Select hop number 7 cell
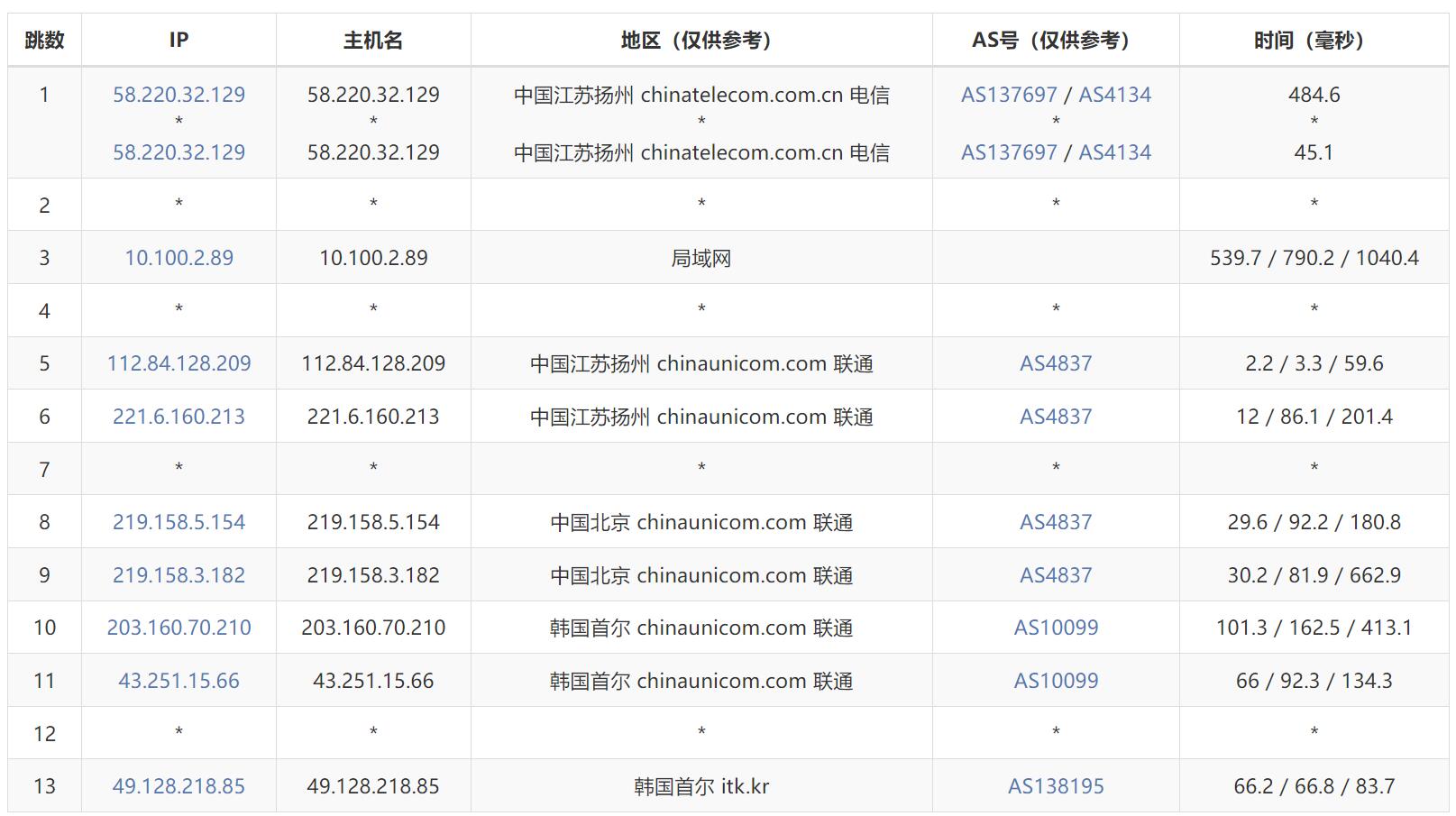This screenshot has height=816, width=1456. 44,469
